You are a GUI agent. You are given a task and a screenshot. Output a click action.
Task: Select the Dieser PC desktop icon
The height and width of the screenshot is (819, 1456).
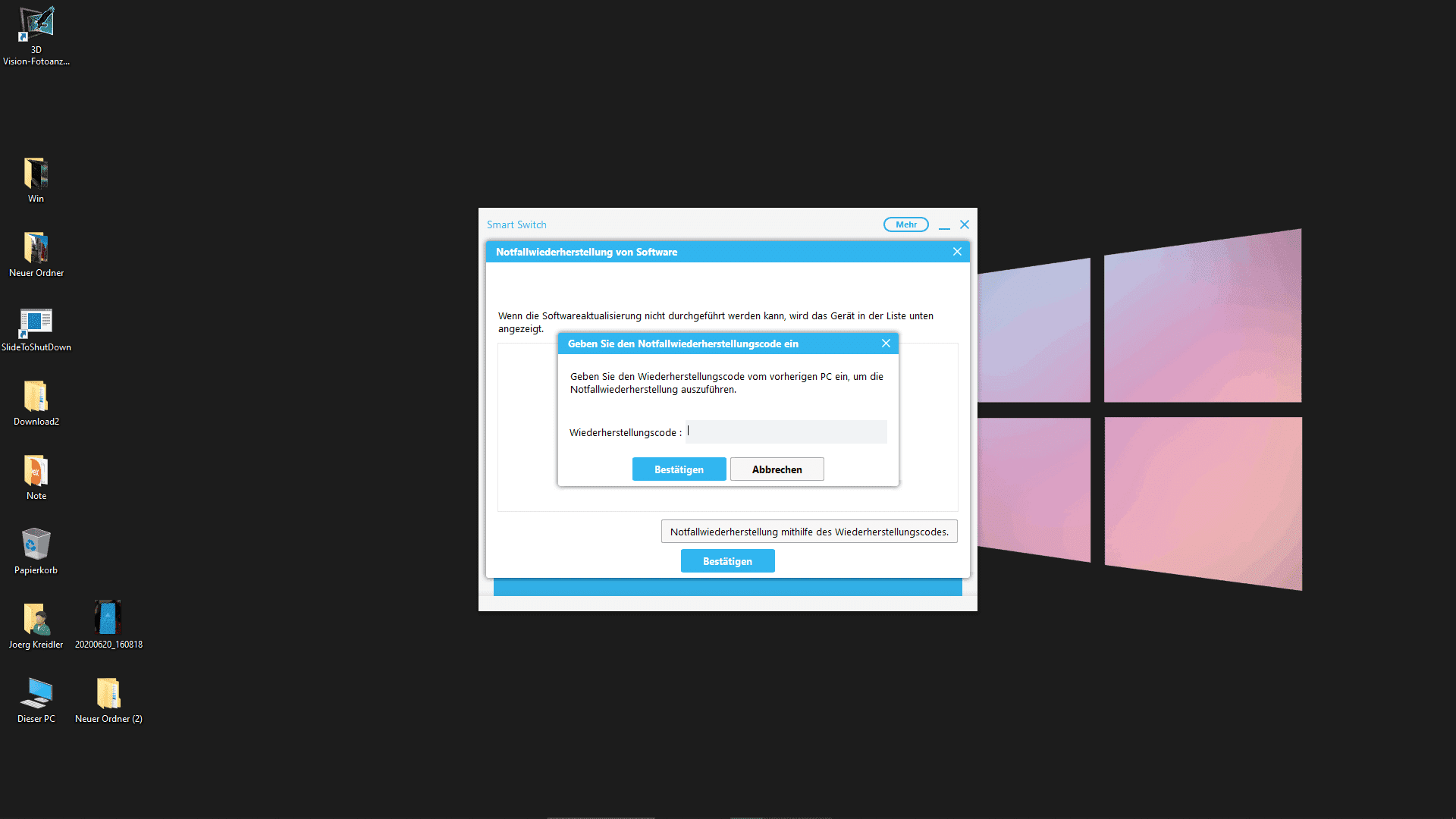(x=36, y=700)
